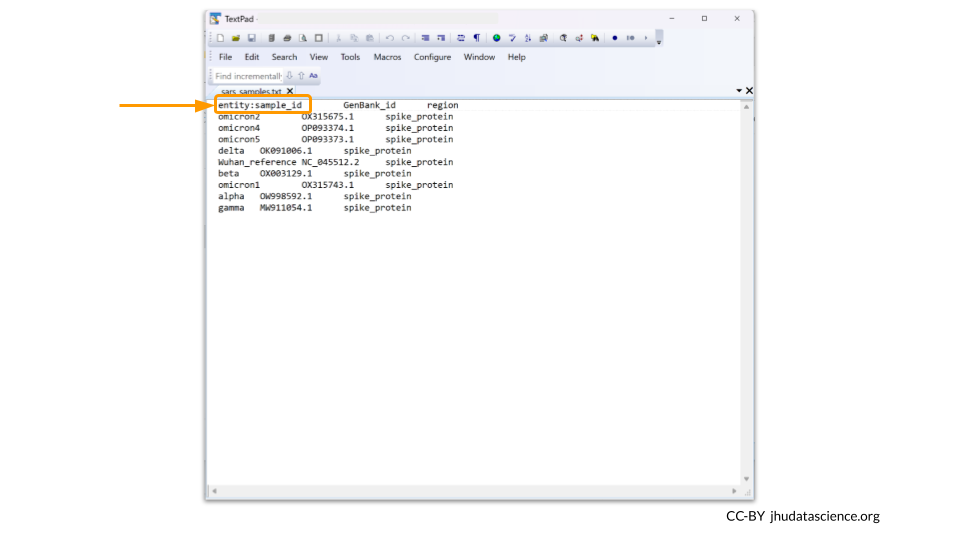Open a file using the folder icon

[236, 38]
